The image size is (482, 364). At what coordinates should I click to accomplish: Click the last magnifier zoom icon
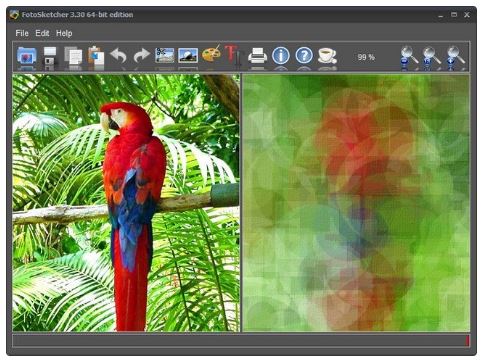click(x=455, y=57)
